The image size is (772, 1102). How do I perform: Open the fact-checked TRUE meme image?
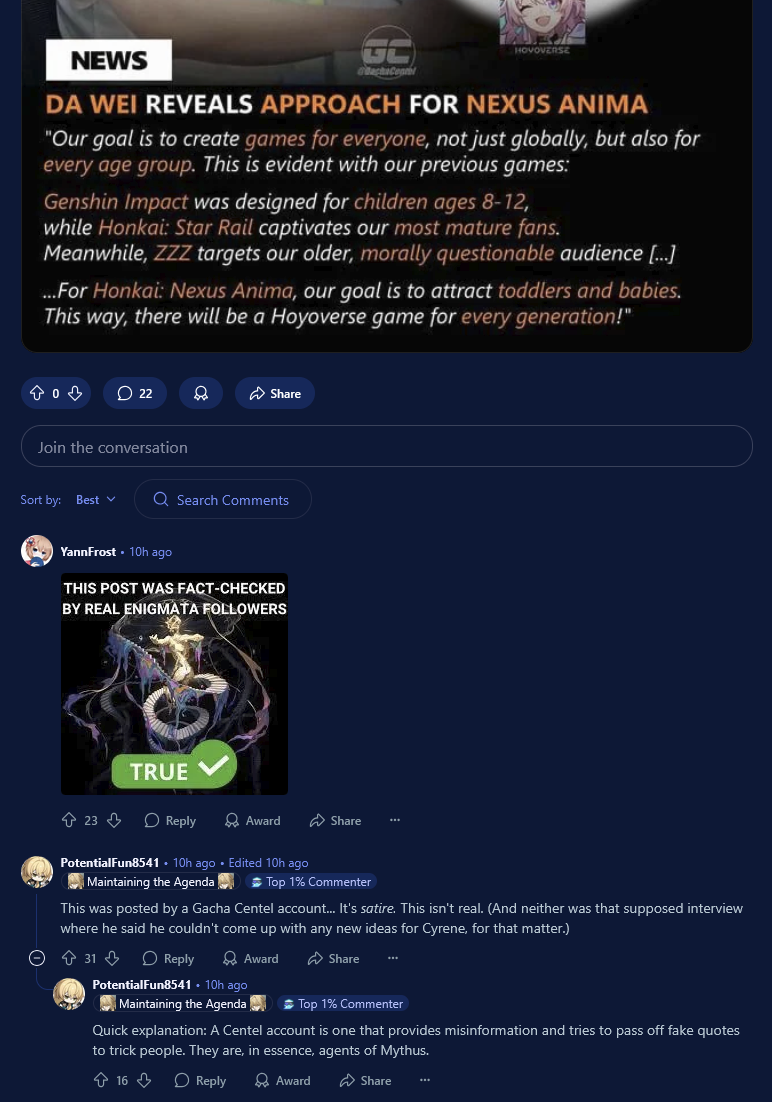coord(174,684)
